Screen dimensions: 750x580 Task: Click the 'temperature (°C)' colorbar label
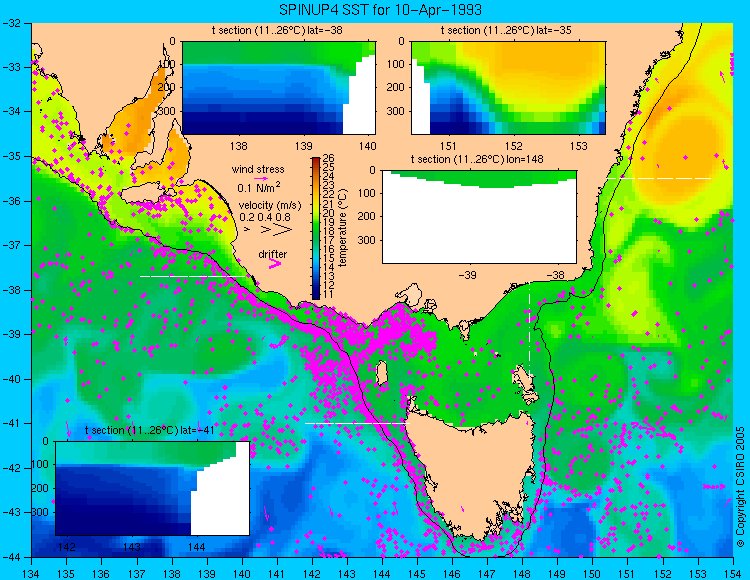[x=342, y=228]
